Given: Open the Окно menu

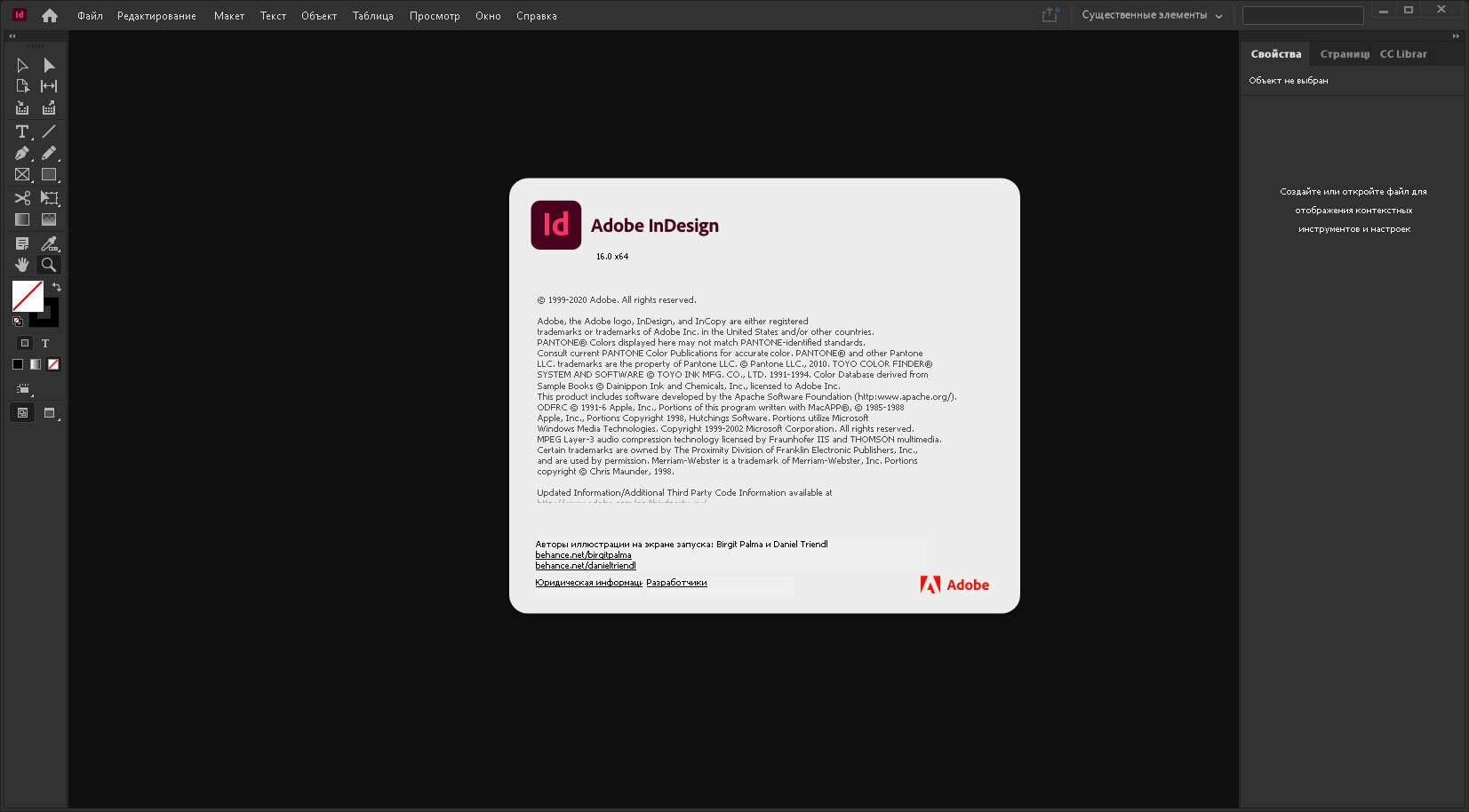Looking at the screenshot, I should [x=488, y=16].
